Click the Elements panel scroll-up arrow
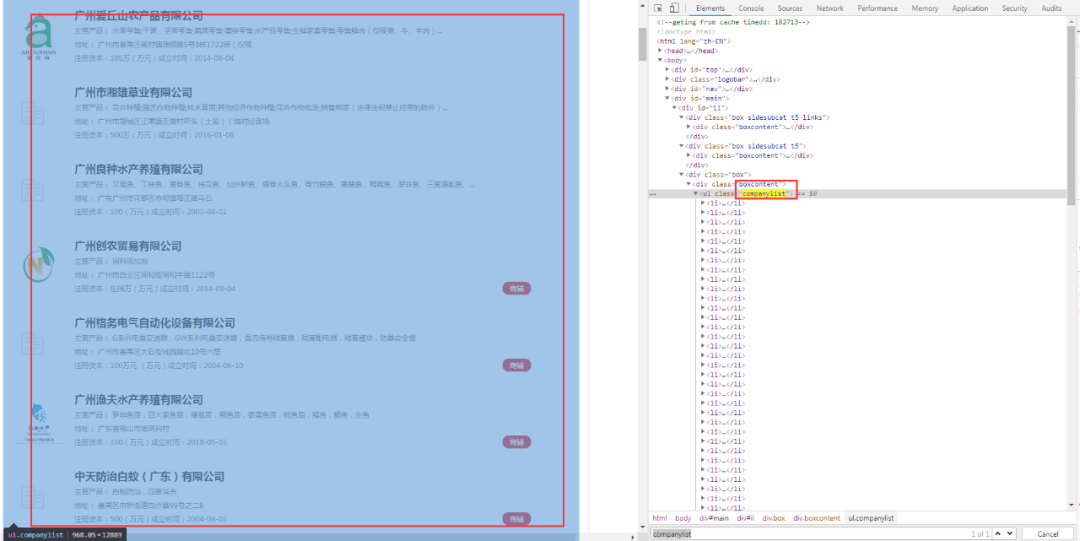1080x541 pixels. pyautogui.click(x=1072, y=23)
